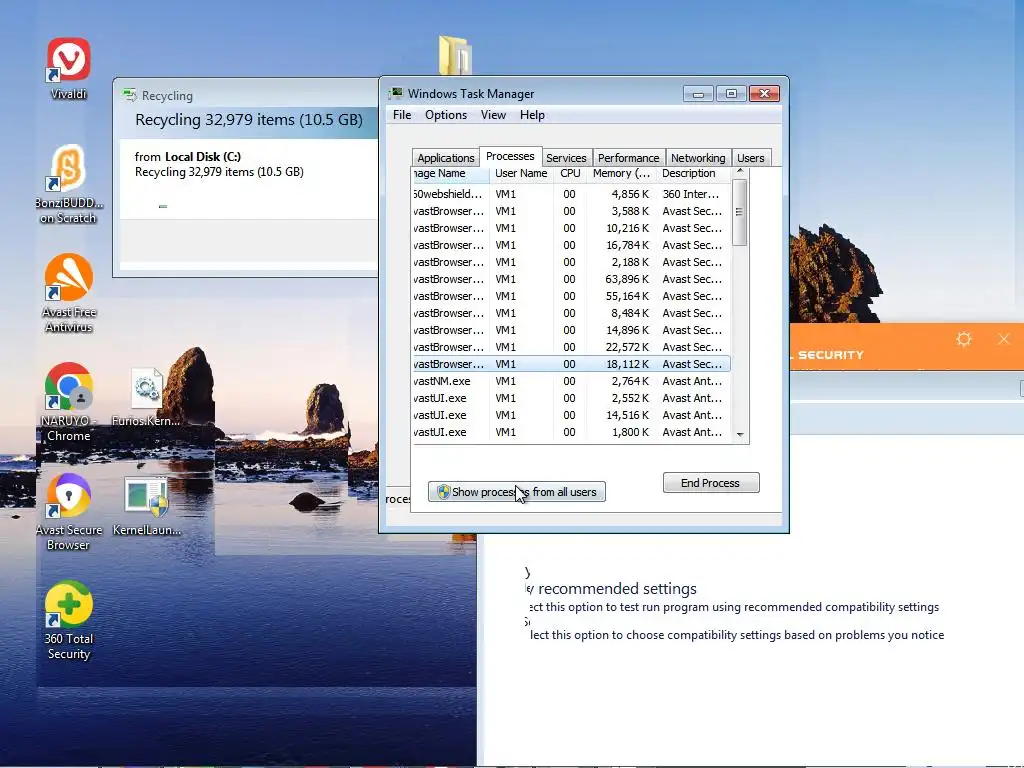Select AvastBrowser process using 2,188 K
This screenshot has height=768, width=1024.
[571, 262]
